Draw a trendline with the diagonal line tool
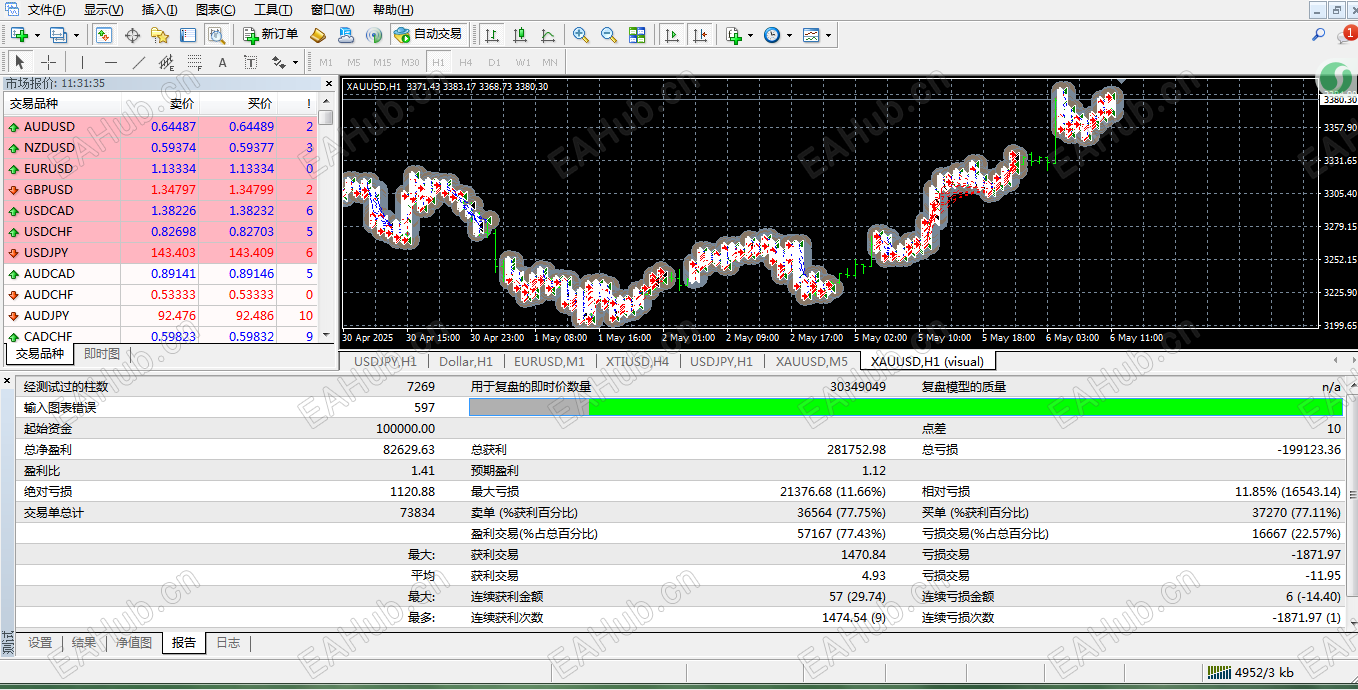The height and width of the screenshot is (690, 1358). [x=139, y=62]
